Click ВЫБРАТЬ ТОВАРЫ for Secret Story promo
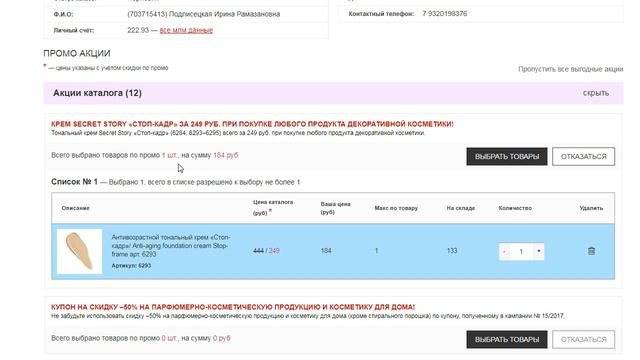This screenshot has height=360, width=640. pyautogui.click(x=507, y=156)
